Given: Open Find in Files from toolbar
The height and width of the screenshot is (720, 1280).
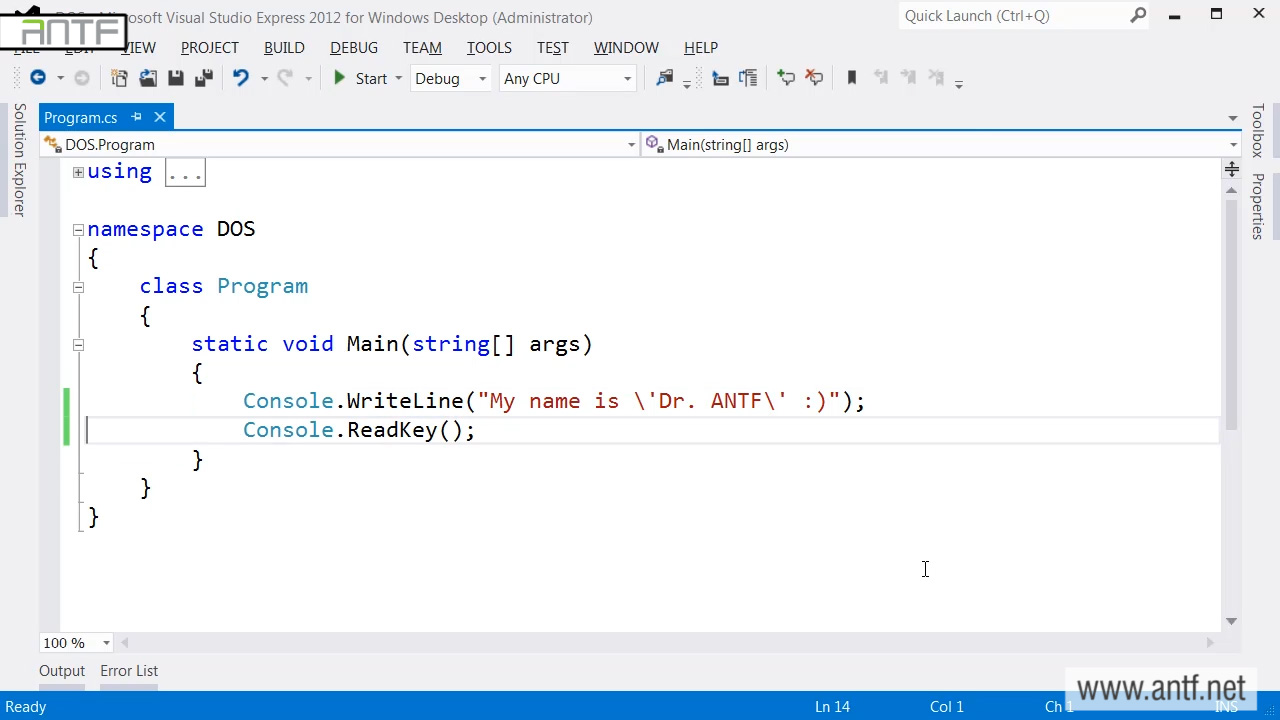Looking at the screenshot, I should [x=665, y=78].
